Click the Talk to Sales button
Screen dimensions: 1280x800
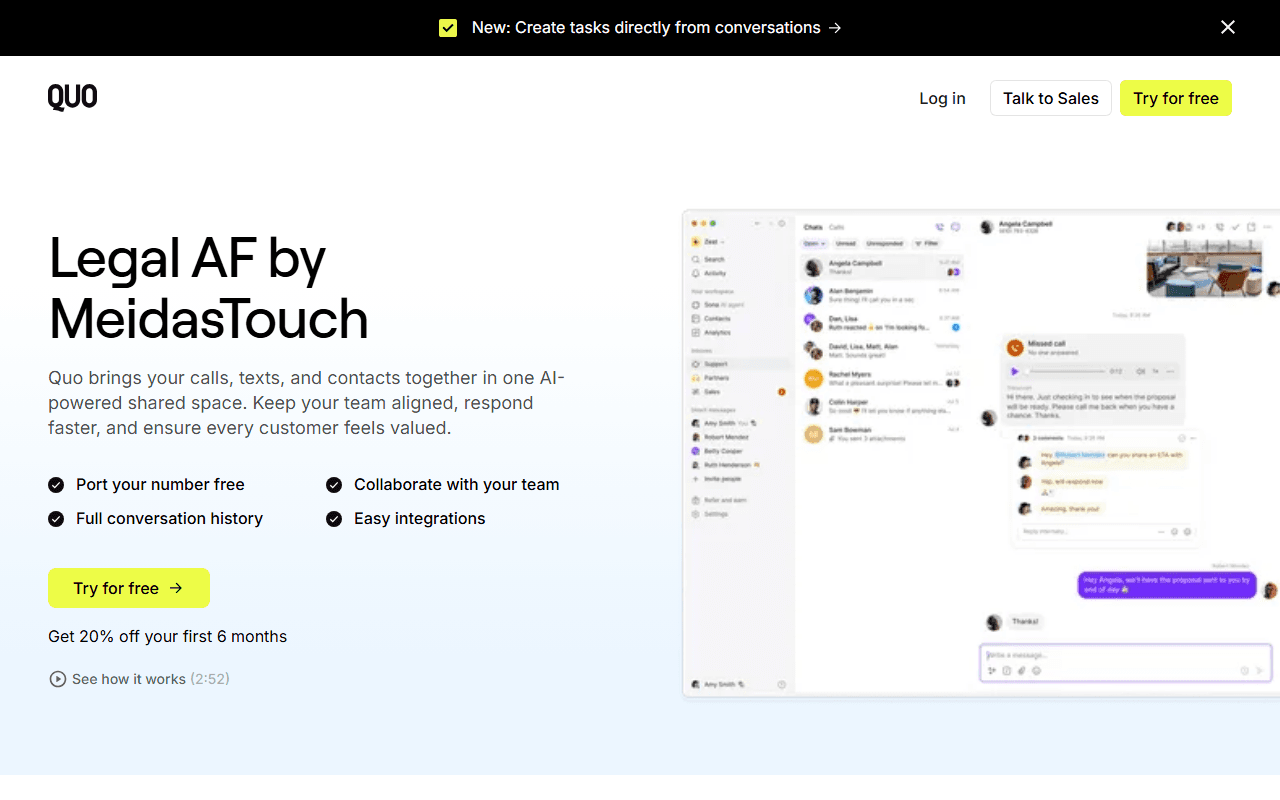(x=1051, y=98)
